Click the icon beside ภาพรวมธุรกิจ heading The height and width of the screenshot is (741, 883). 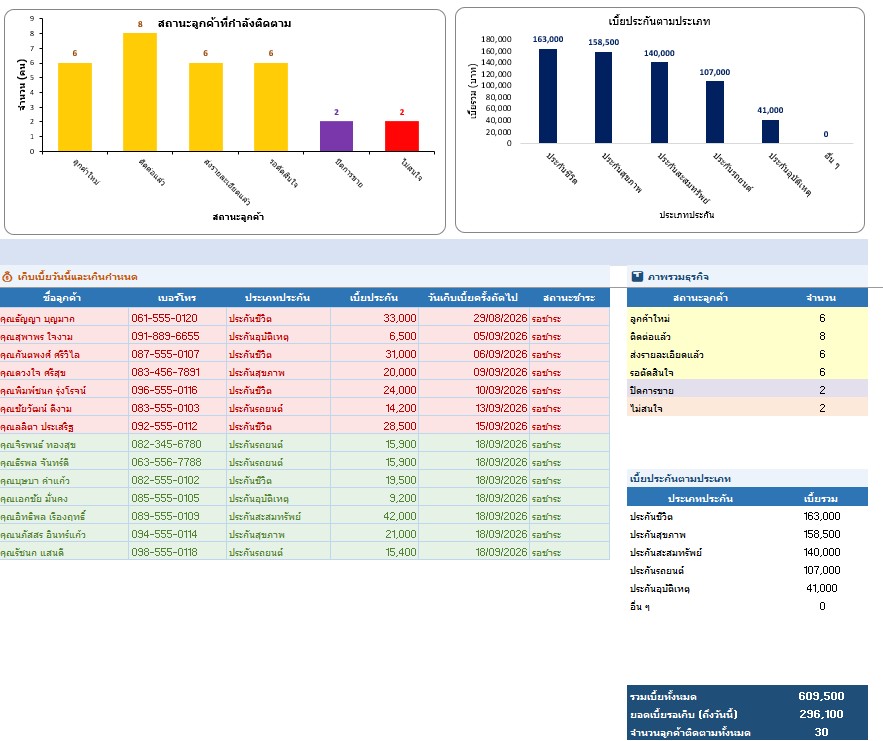637,276
